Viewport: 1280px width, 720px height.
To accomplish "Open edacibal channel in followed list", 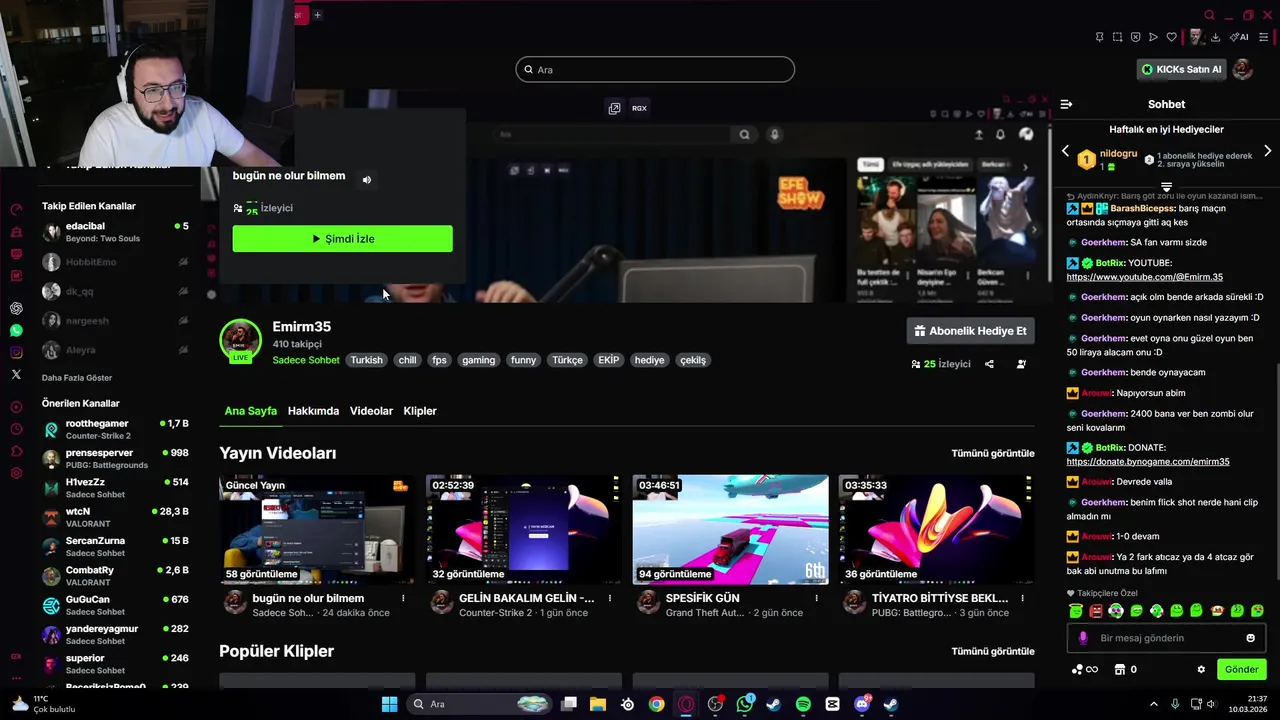I will (115, 232).
